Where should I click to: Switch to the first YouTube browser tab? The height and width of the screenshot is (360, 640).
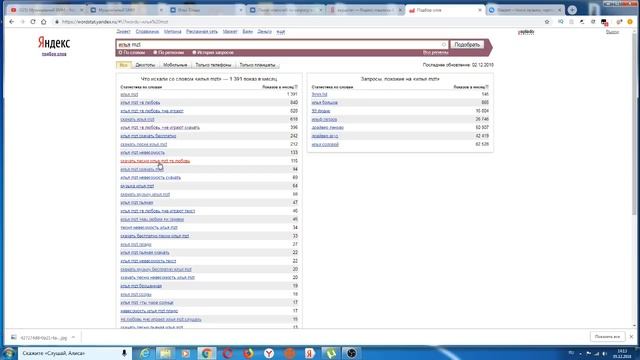coord(46,10)
